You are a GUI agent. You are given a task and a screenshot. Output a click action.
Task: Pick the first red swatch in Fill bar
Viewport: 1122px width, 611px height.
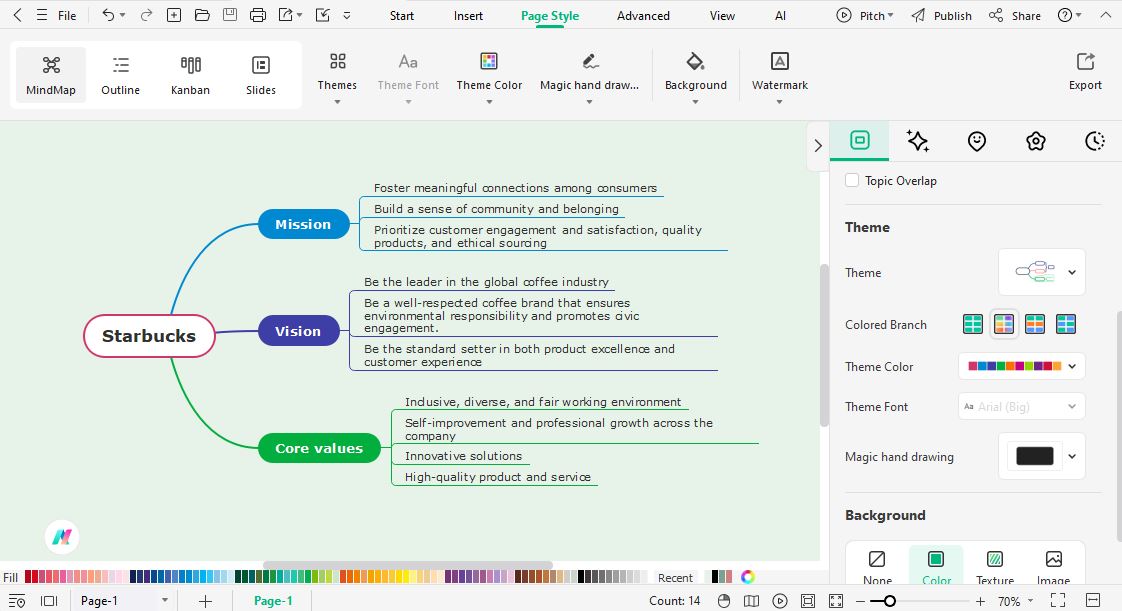coord(28,577)
